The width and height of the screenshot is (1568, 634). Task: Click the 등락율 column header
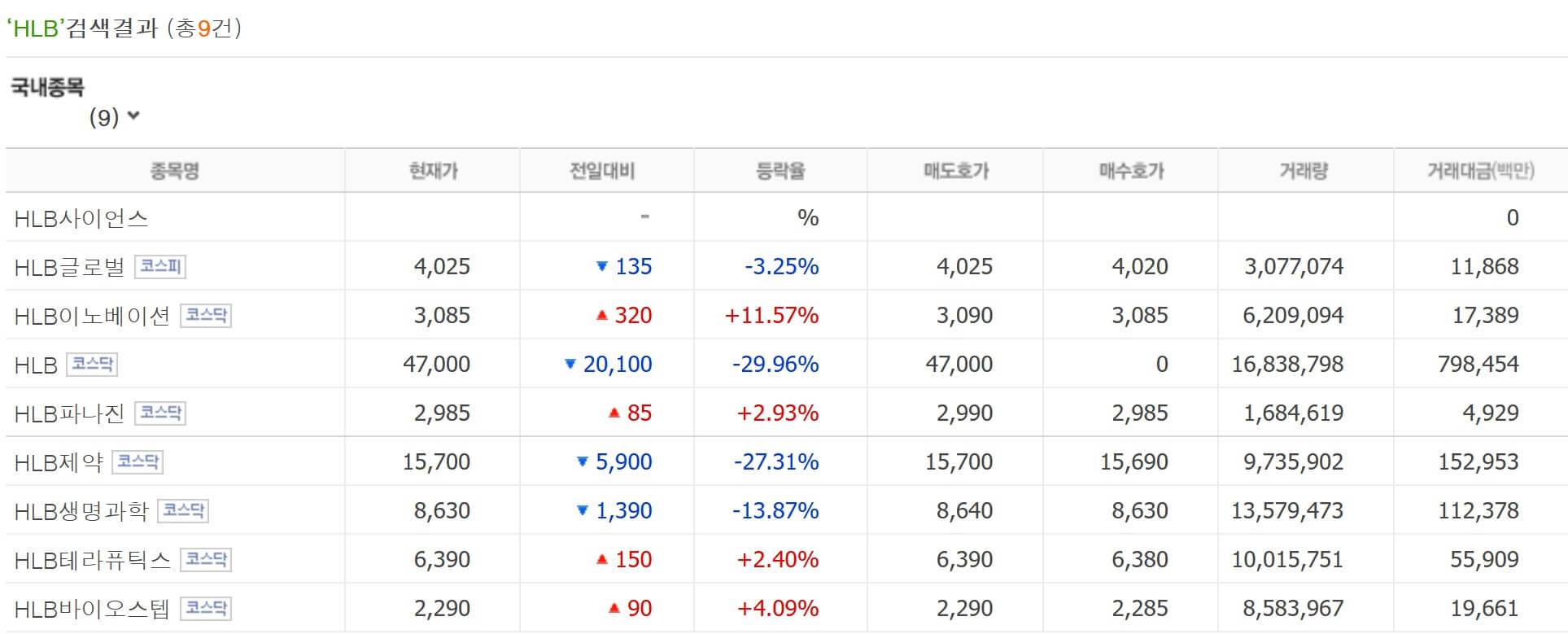tap(780, 171)
